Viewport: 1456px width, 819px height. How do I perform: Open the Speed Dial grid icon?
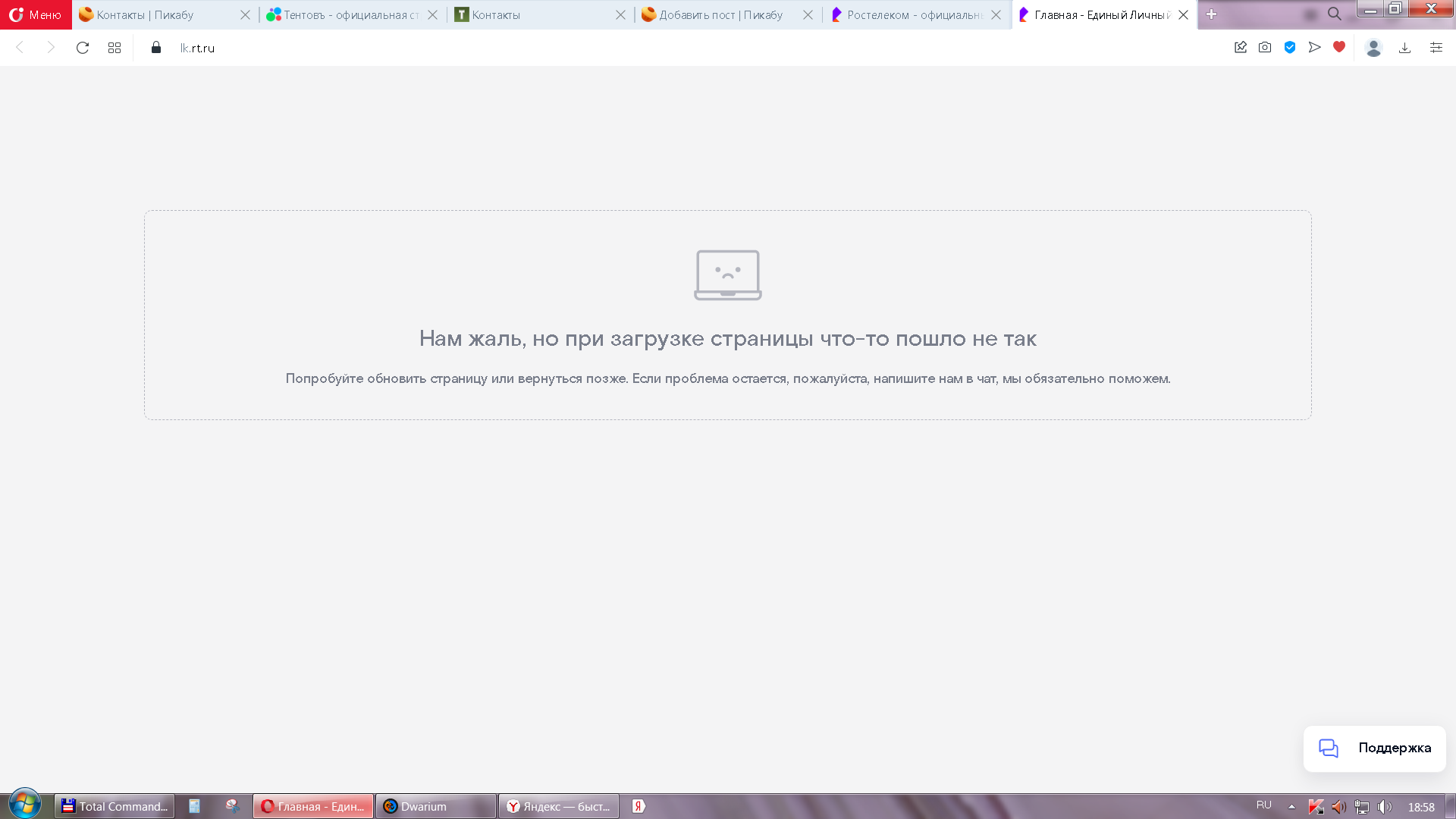[115, 48]
